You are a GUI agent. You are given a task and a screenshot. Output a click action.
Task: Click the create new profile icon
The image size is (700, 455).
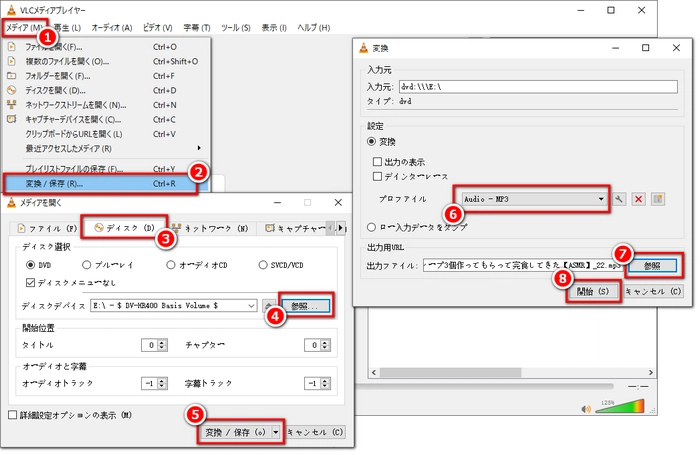click(x=657, y=199)
